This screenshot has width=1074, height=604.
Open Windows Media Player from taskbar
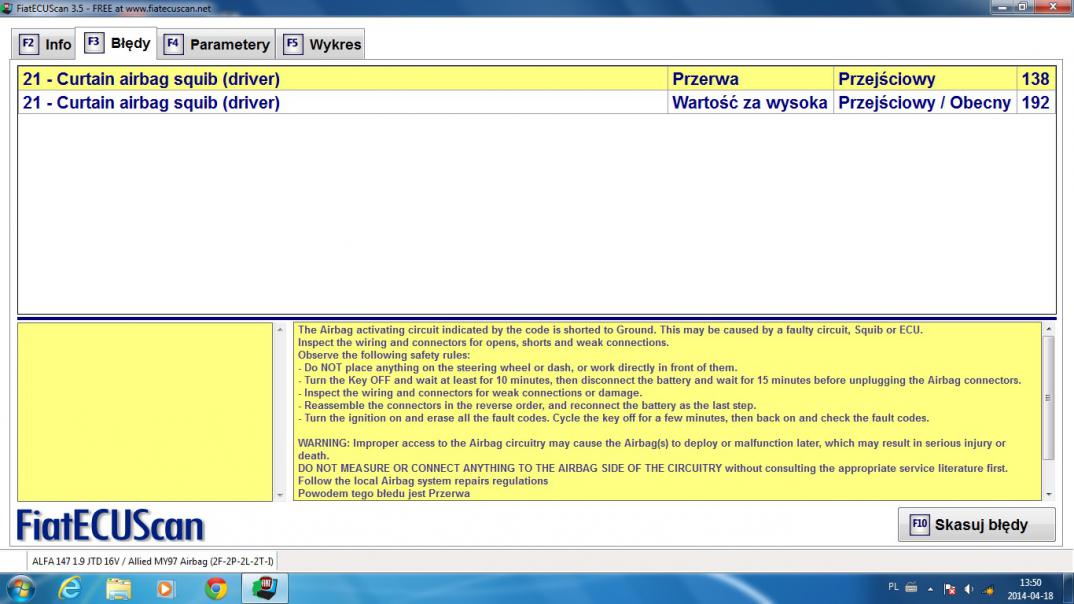(166, 589)
